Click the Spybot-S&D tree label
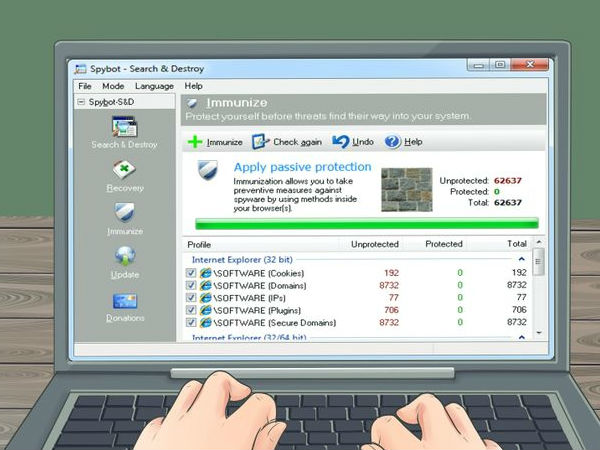Image resolution: width=600 pixels, height=450 pixels. [x=111, y=102]
